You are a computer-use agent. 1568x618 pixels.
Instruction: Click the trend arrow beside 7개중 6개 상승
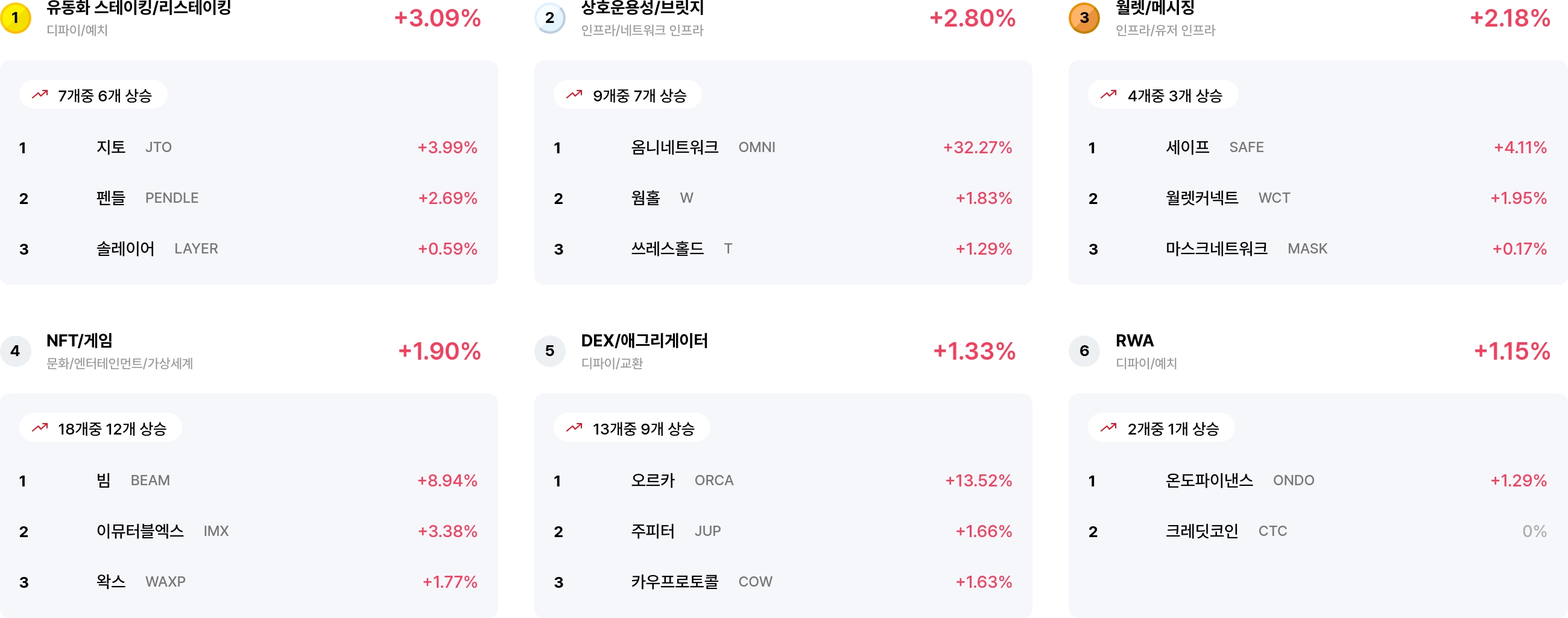coord(40,94)
